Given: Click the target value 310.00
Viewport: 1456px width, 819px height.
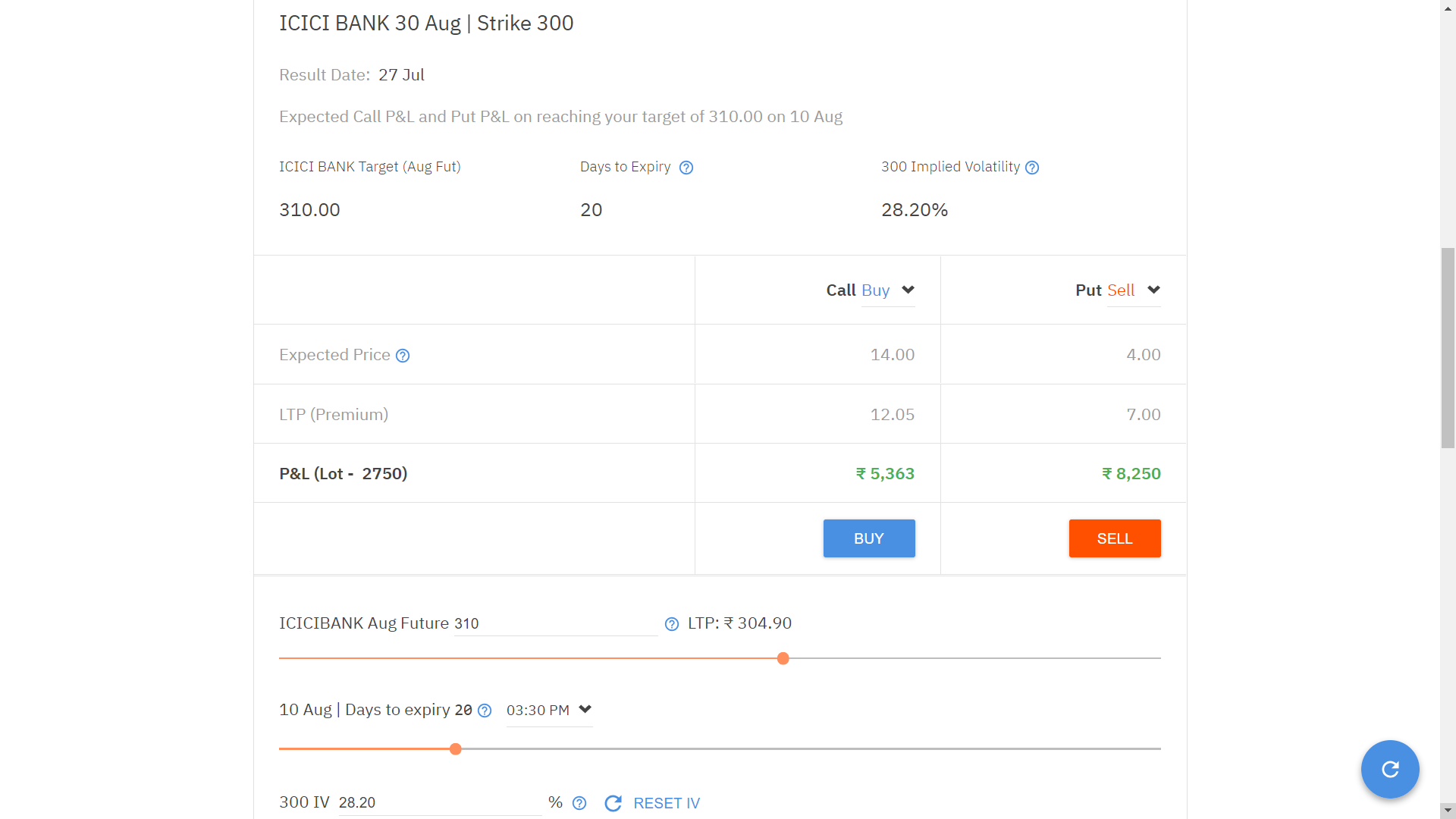Looking at the screenshot, I should [x=309, y=210].
